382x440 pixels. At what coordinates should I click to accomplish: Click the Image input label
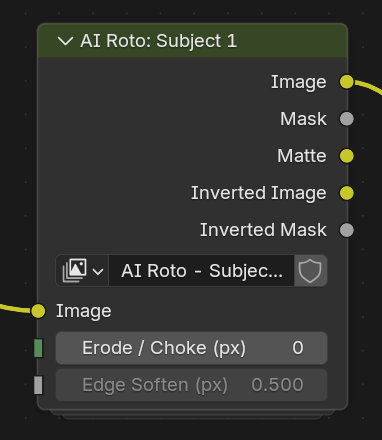point(84,311)
